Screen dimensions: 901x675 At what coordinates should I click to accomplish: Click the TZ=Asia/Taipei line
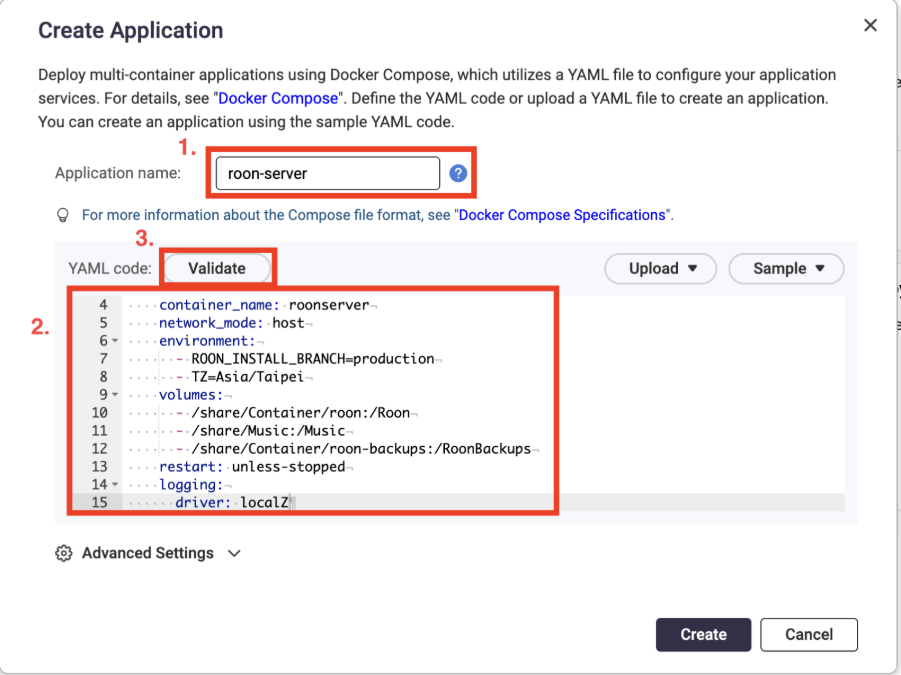[x=247, y=377]
